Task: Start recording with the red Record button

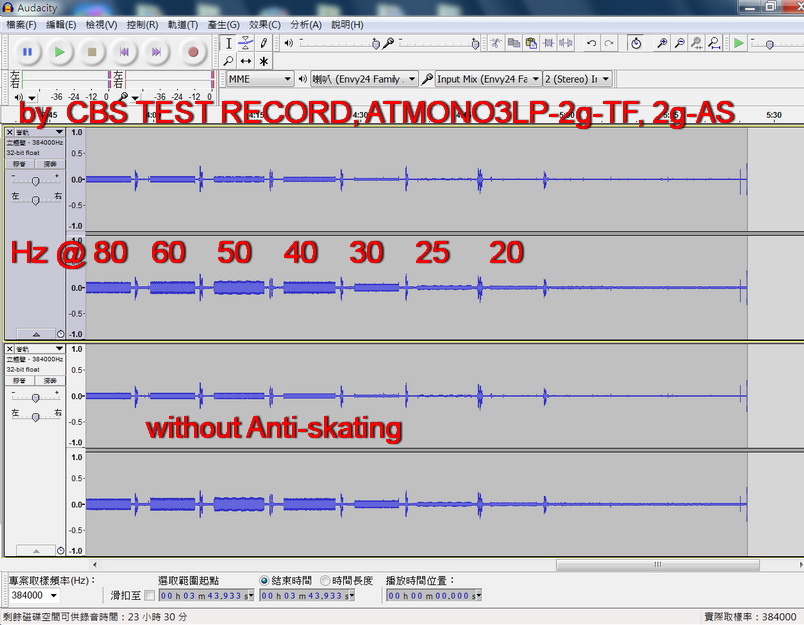Action: (193, 52)
